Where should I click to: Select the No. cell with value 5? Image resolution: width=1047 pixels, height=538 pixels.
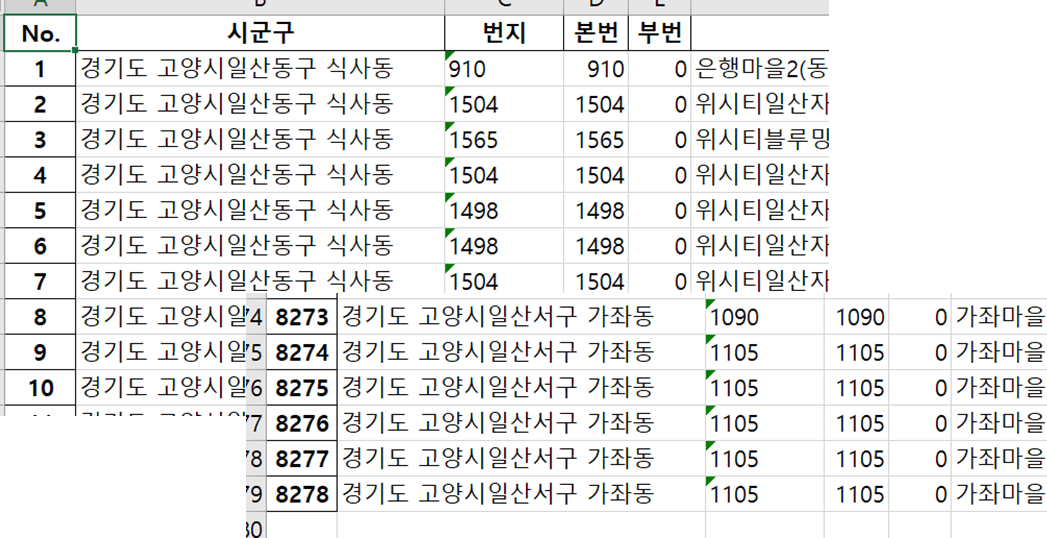pyautogui.click(x=40, y=210)
